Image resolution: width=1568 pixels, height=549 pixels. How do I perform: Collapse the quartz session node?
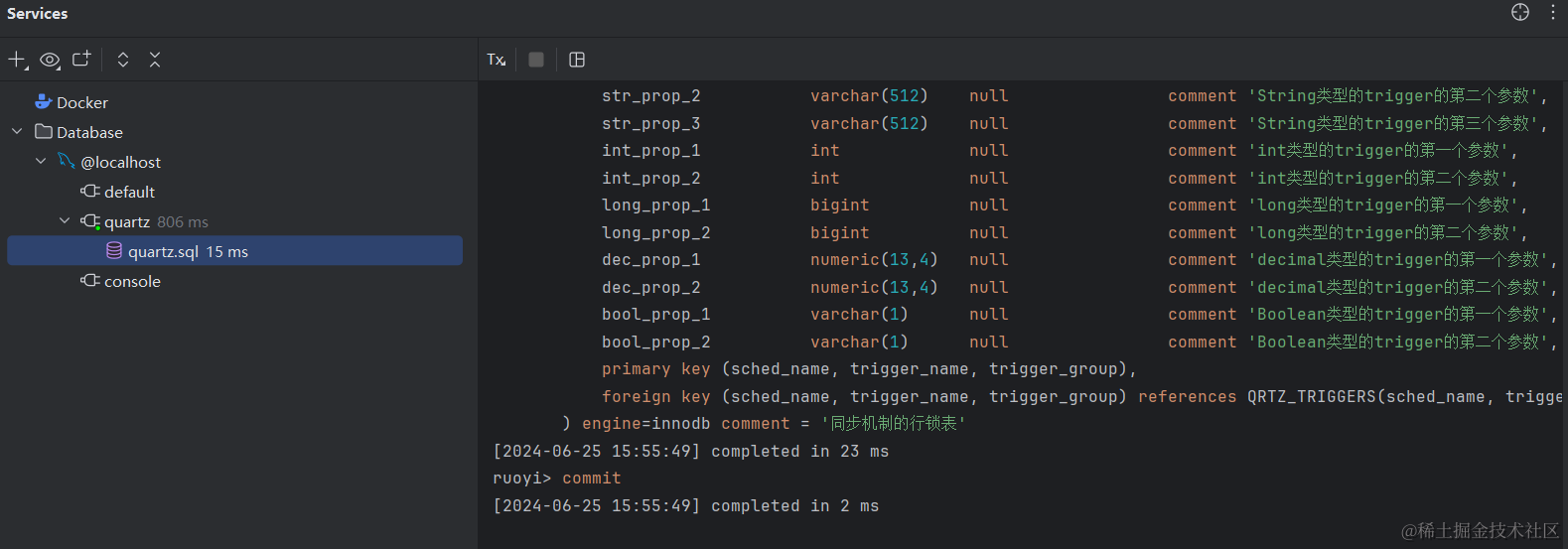(65, 221)
